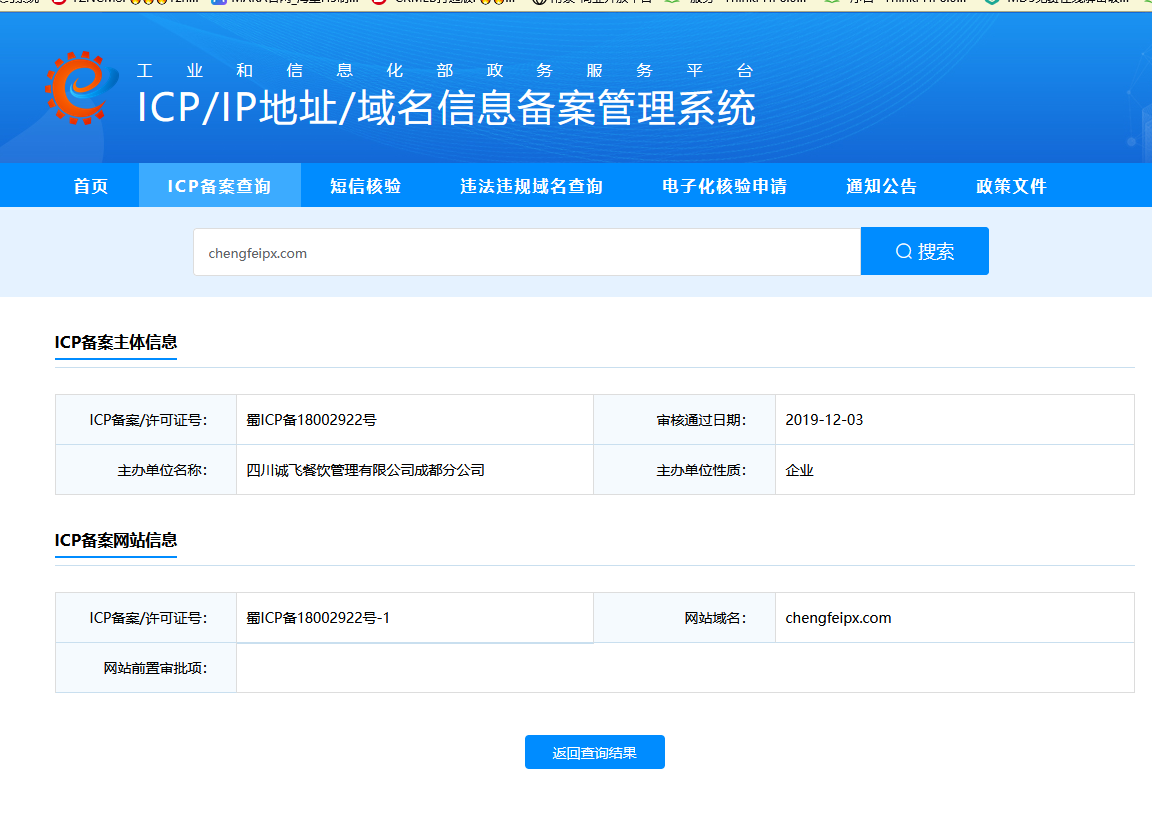This screenshot has width=1152, height=827.
Task: Click the domain search input field
Action: tap(526, 253)
